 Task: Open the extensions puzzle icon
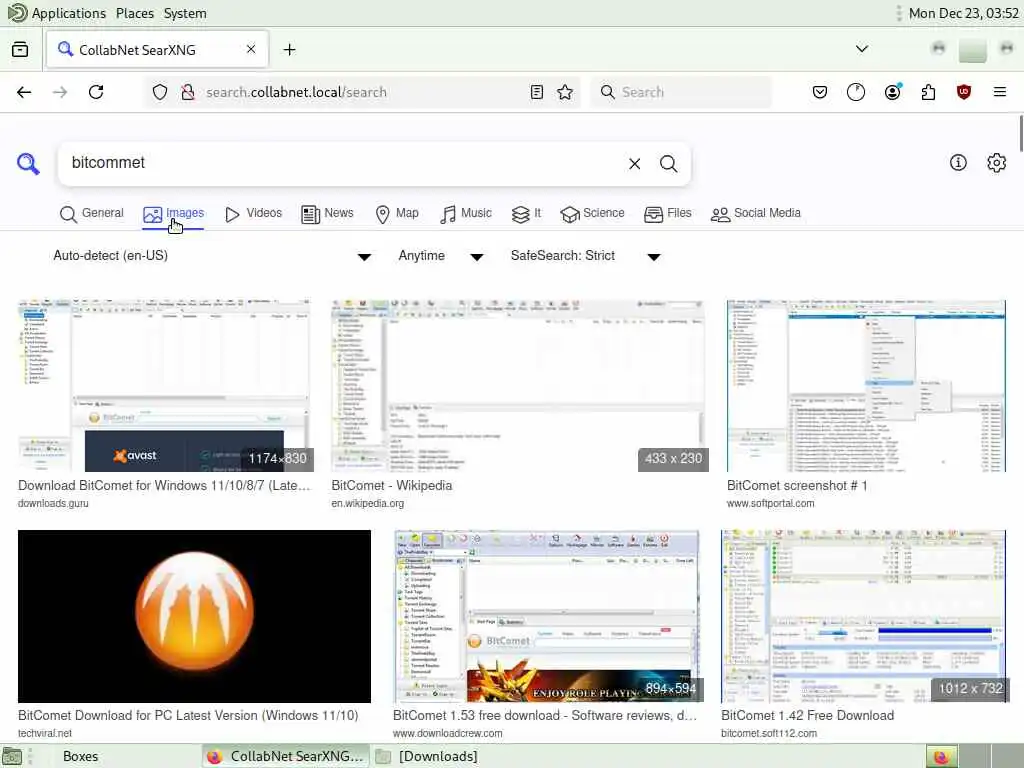click(x=928, y=92)
